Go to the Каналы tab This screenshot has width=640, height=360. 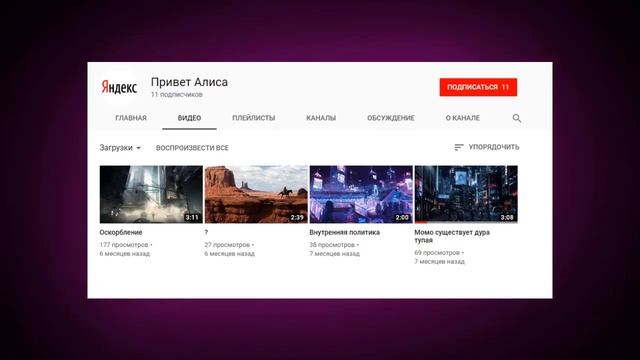pos(321,118)
